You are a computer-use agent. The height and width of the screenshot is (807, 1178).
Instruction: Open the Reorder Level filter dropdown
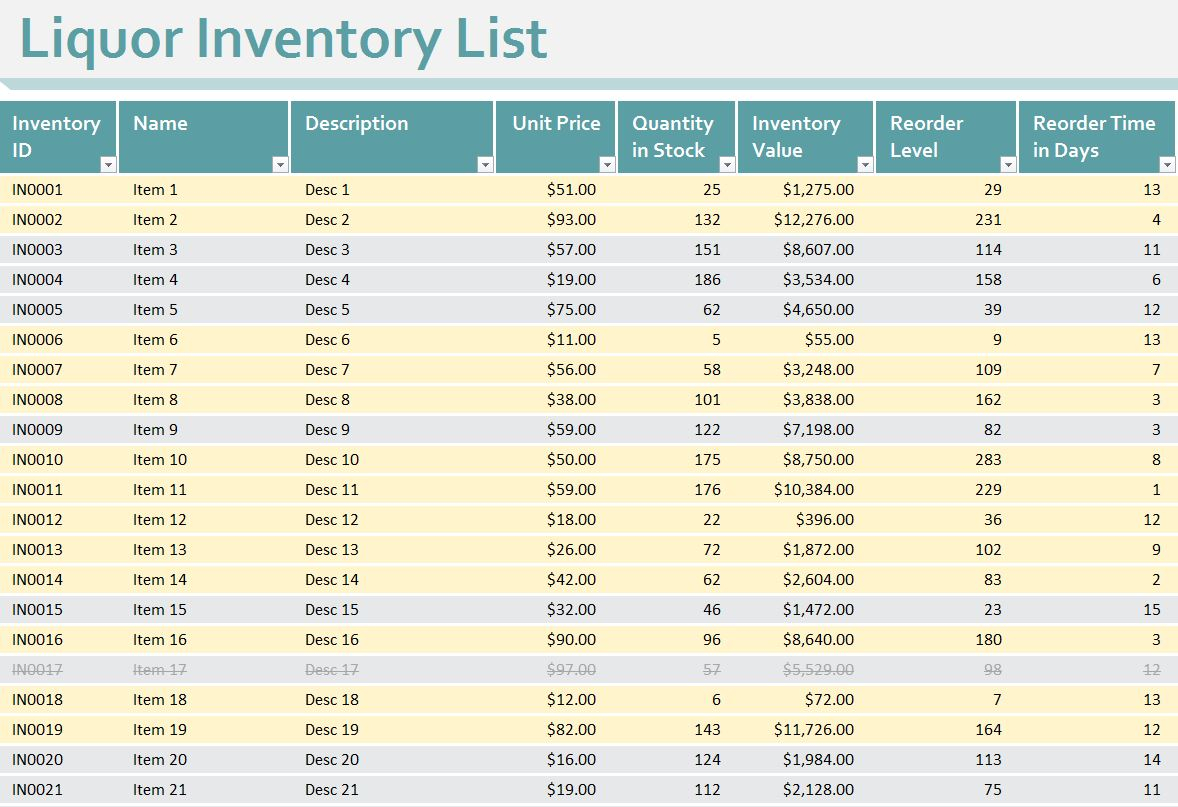[1007, 165]
